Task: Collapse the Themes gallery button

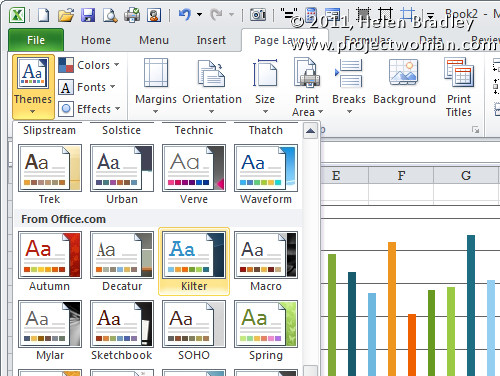Action: tap(33, 86)
